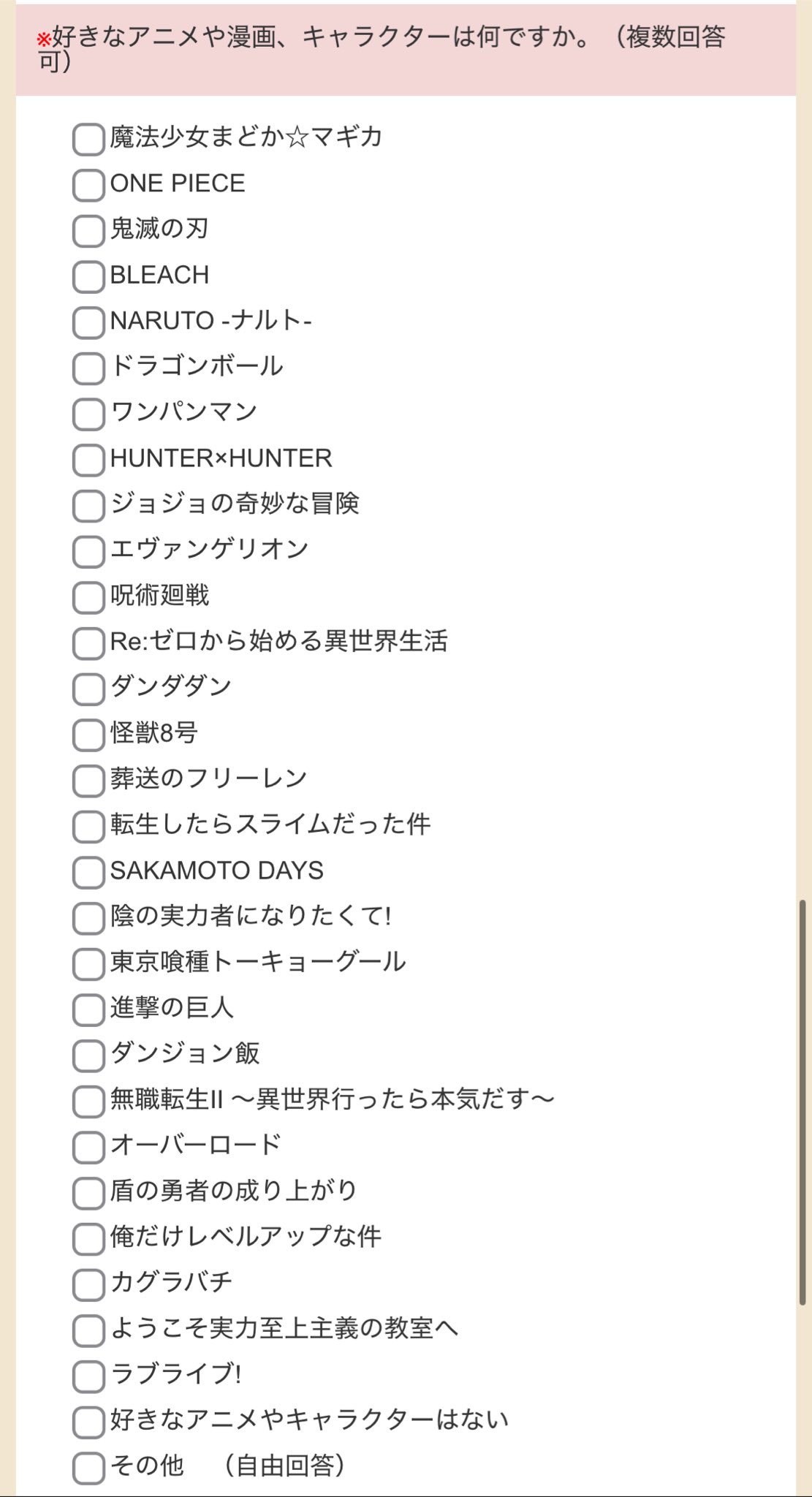The width and height of the screenshot is (812, 1497).
Task: Check the HUNTER×HUNTER option
Action: coord(88,460)
